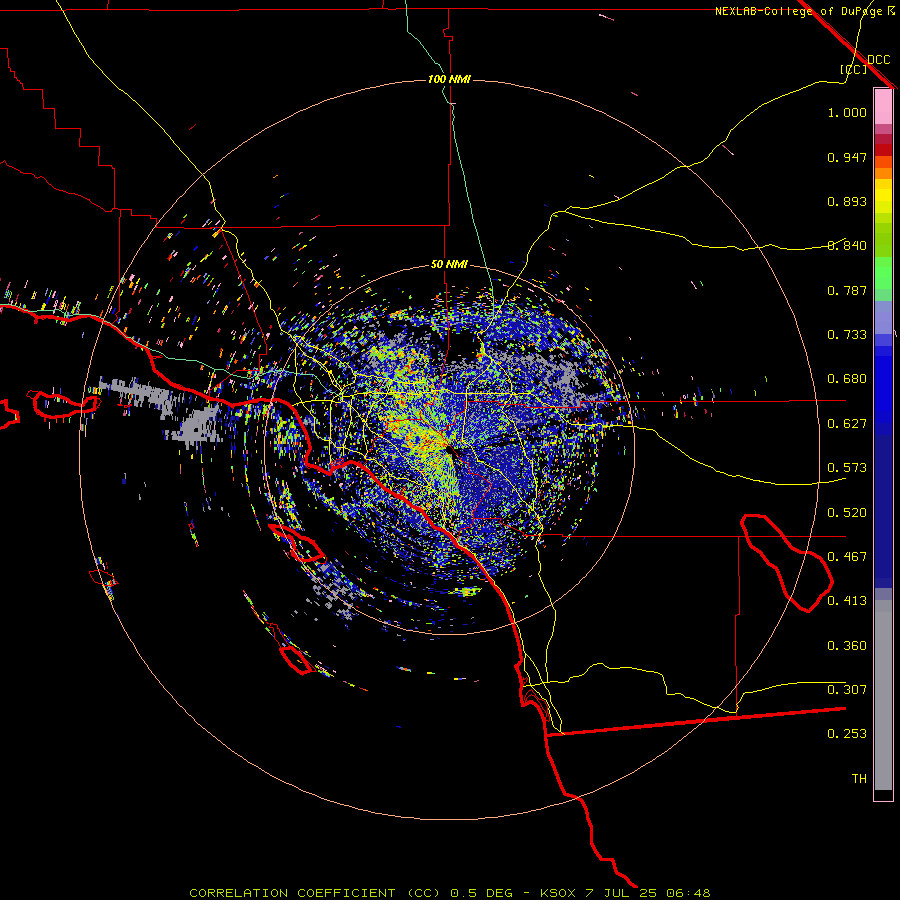Click the 0.413 legend value
Screen dimensions: 900x900
coord(847,601)
